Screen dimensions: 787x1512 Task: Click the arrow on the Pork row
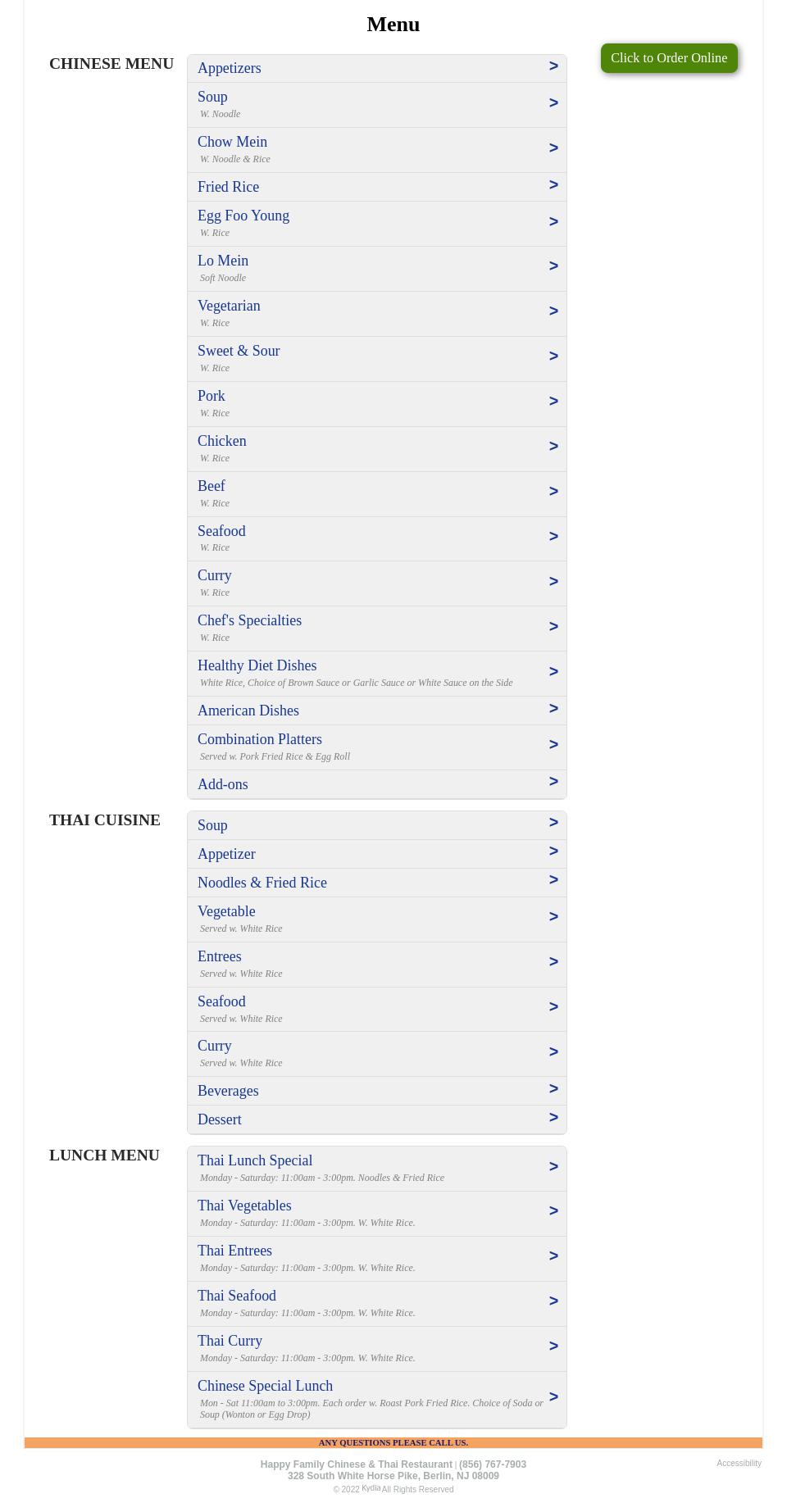tap(553, 402)
